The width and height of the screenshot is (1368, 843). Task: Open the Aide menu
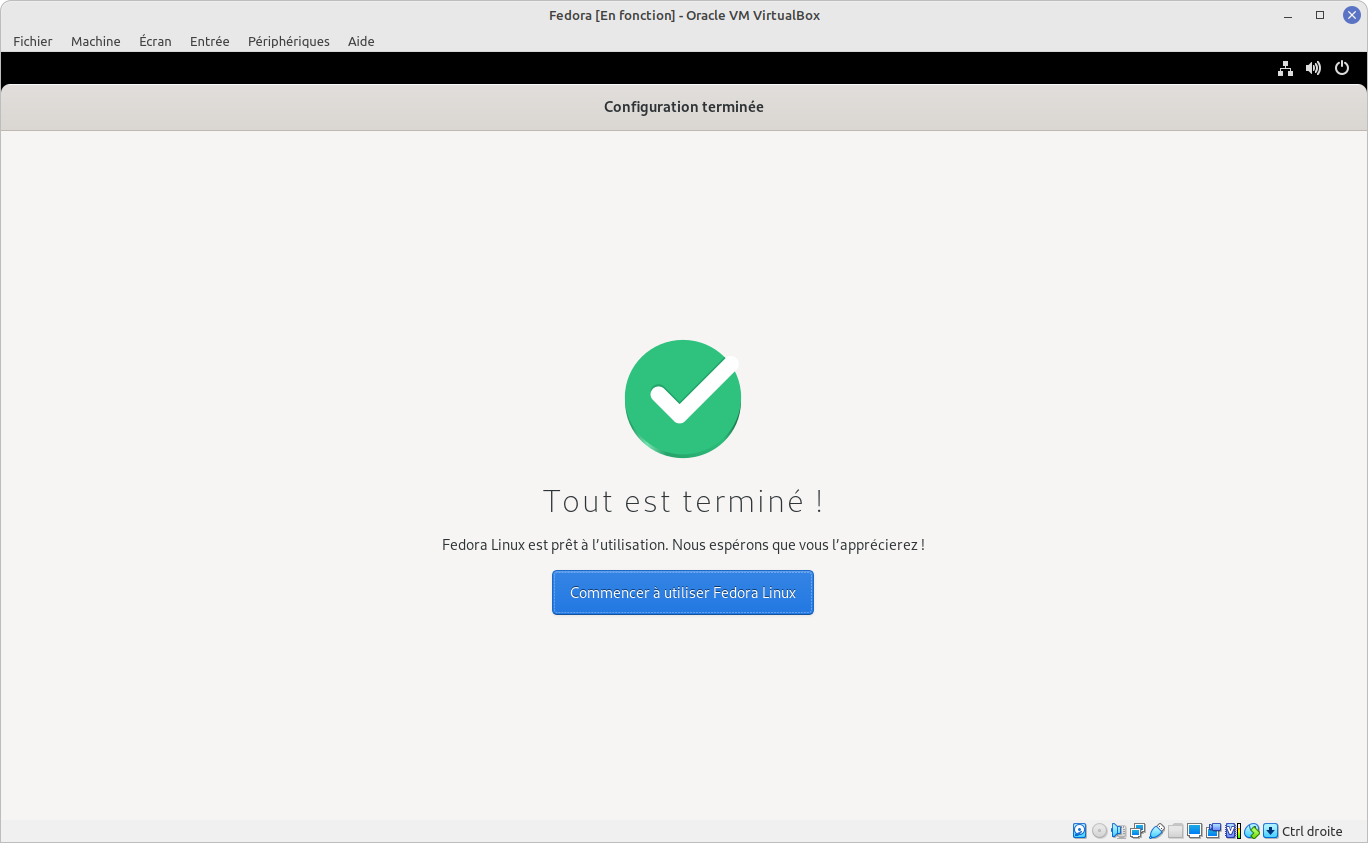pyautogui.click(x=361, y=41)
